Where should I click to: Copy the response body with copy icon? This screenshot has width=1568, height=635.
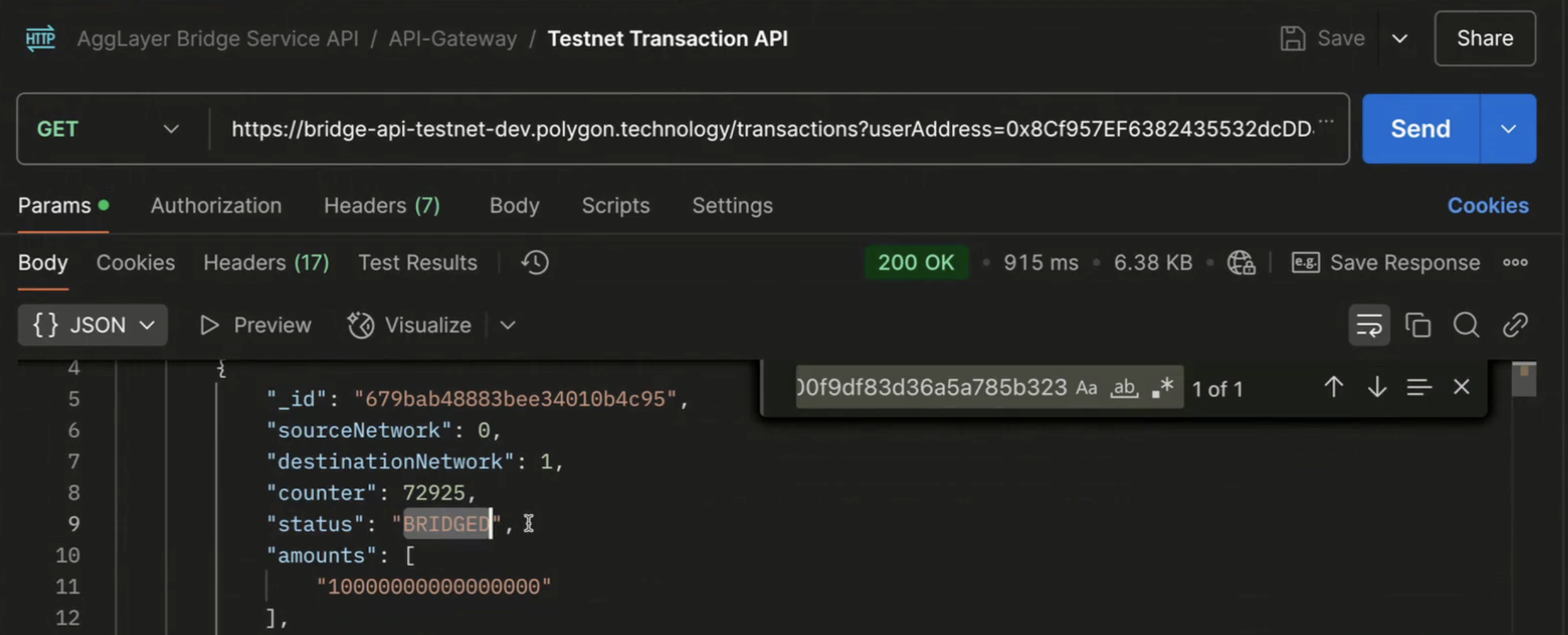pyautogui.click(x=1417, y=325)
